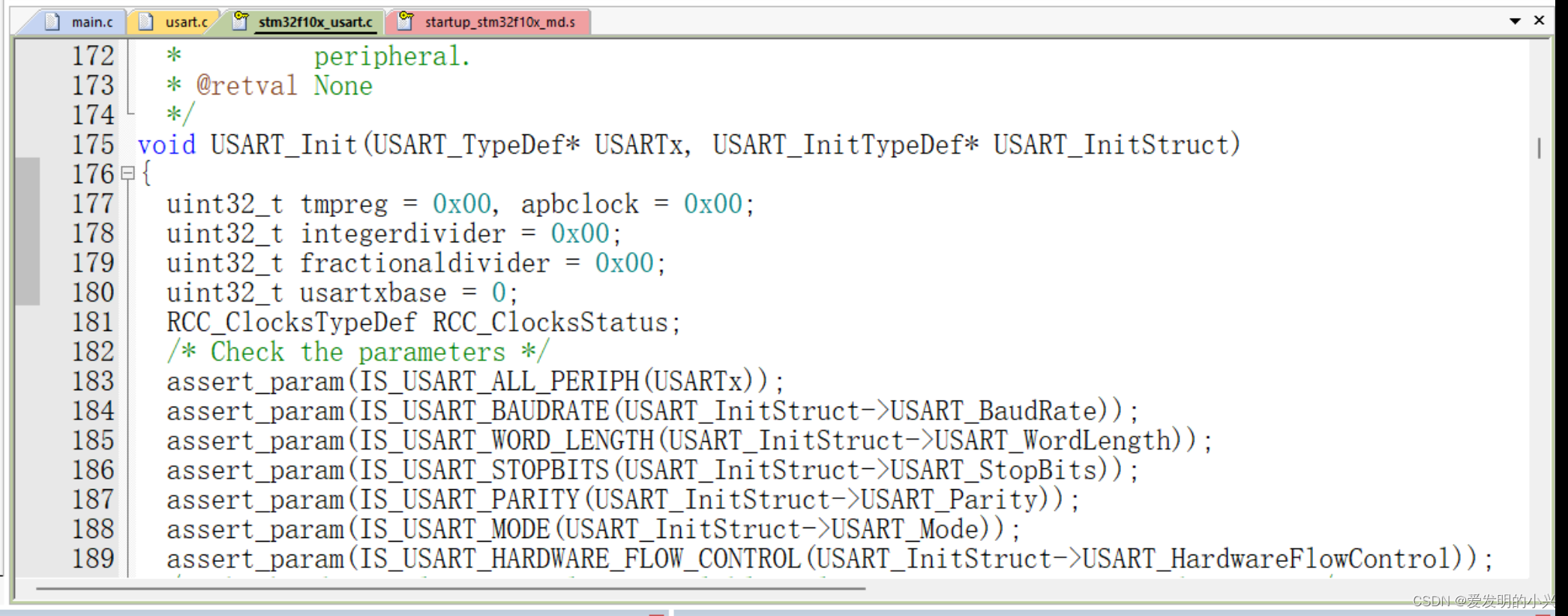Viewport: 1568px width, 616px height.
Task: Collapse the USART_Init function body at line 176
Action: pyautogui.click(x=127, y=174)
